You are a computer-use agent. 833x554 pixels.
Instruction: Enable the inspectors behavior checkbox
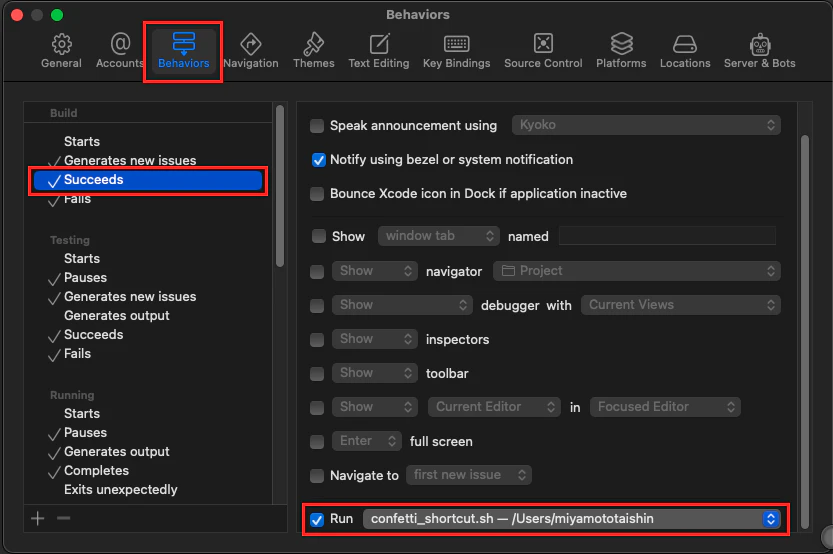pyautogui.click(x=317, y=340)
